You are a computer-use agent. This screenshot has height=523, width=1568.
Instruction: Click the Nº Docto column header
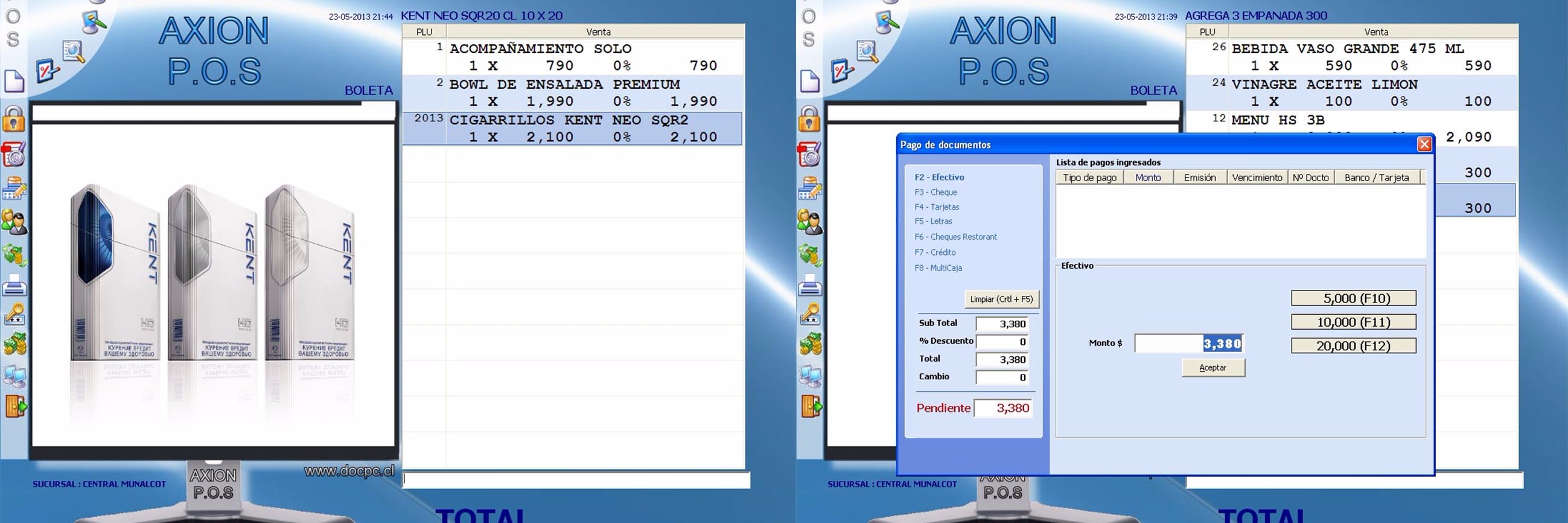pyautogui.click(x=1310, y=178)
